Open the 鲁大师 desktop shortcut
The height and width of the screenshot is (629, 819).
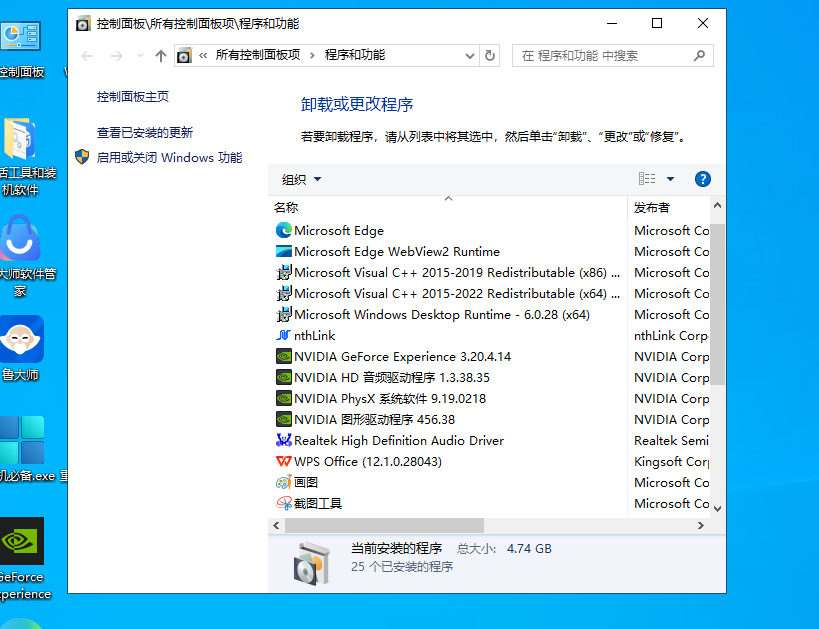[x=21, y=348]
